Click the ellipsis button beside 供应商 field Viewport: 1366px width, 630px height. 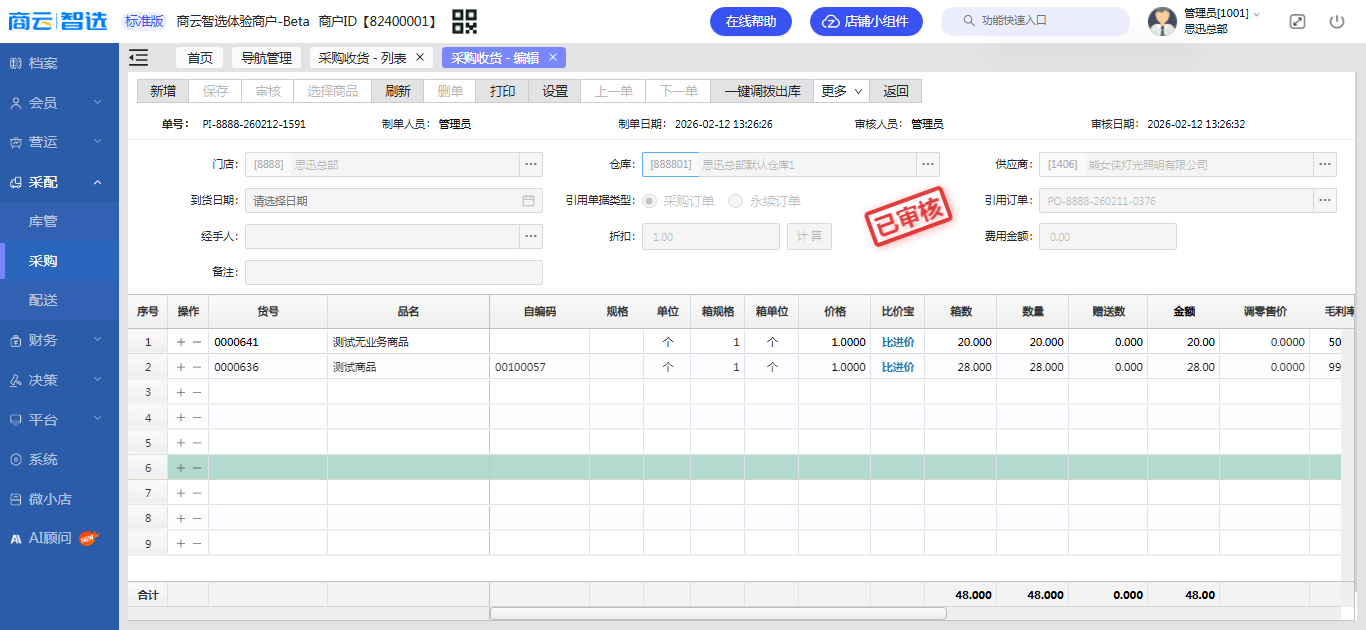[1325, 164]
